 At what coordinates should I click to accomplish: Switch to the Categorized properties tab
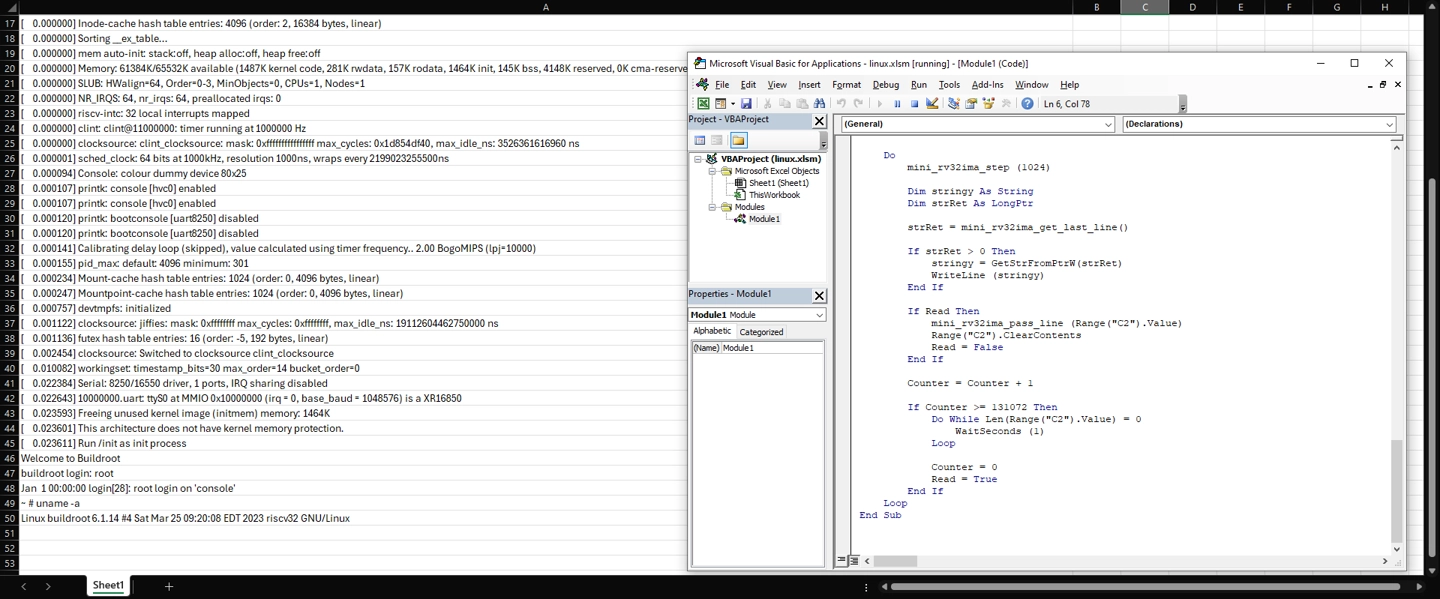761,332
